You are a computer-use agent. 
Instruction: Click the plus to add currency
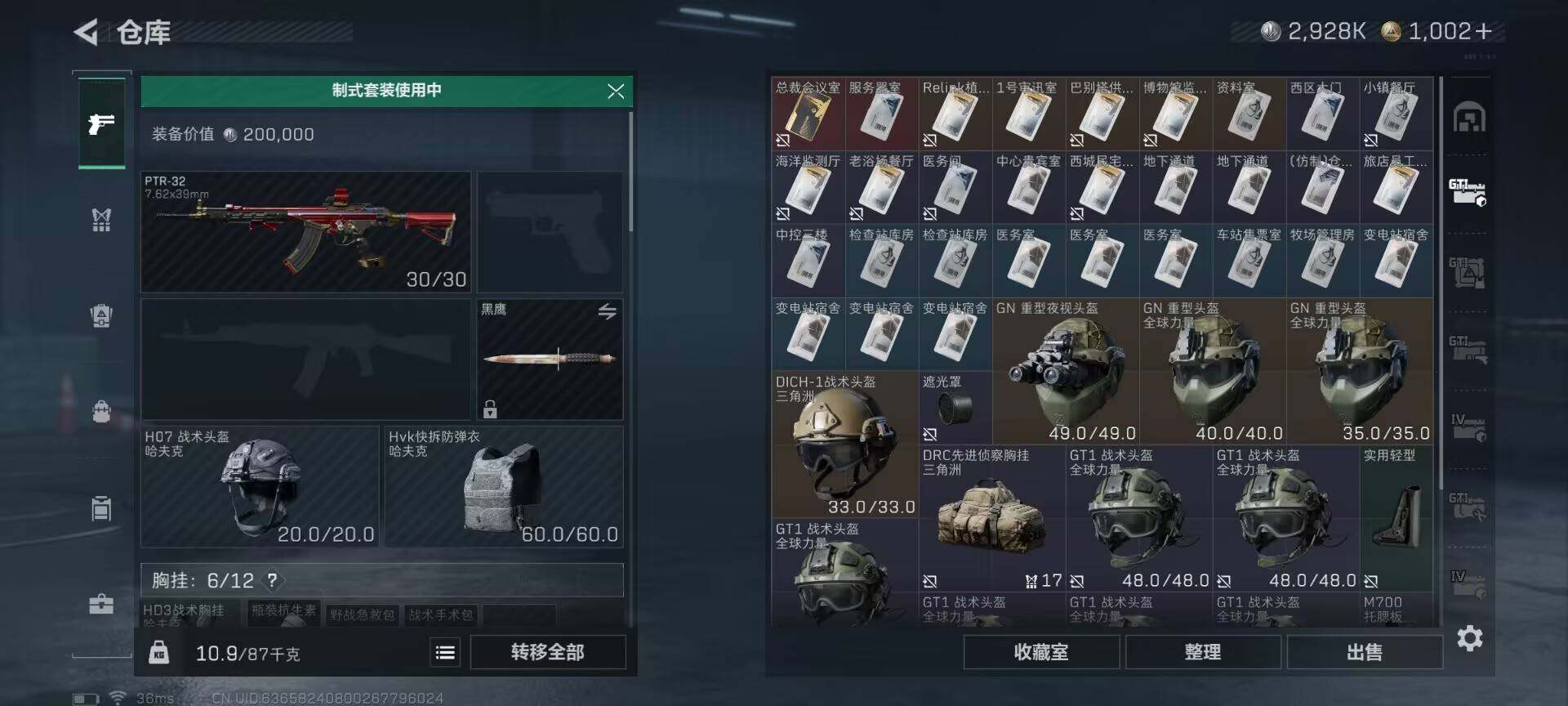coord(1484,31)
